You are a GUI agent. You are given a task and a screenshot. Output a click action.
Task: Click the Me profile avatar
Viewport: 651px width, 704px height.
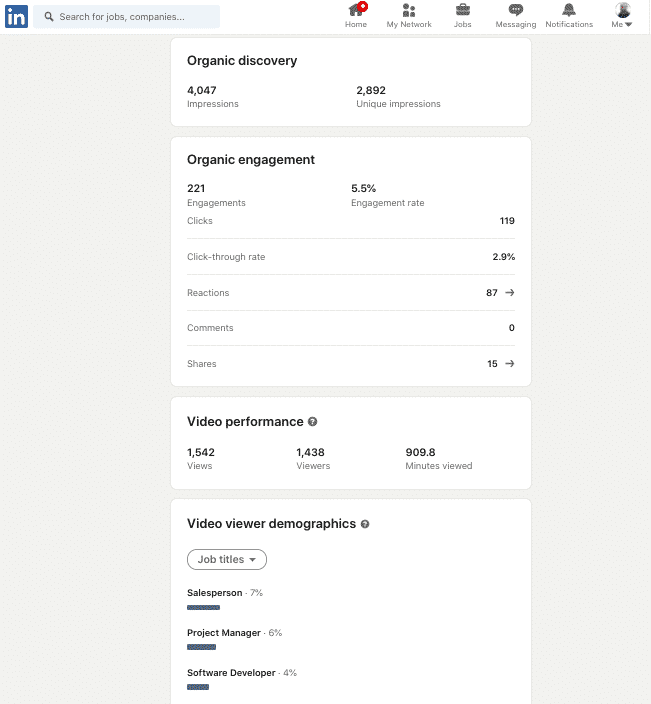point(622,11)
